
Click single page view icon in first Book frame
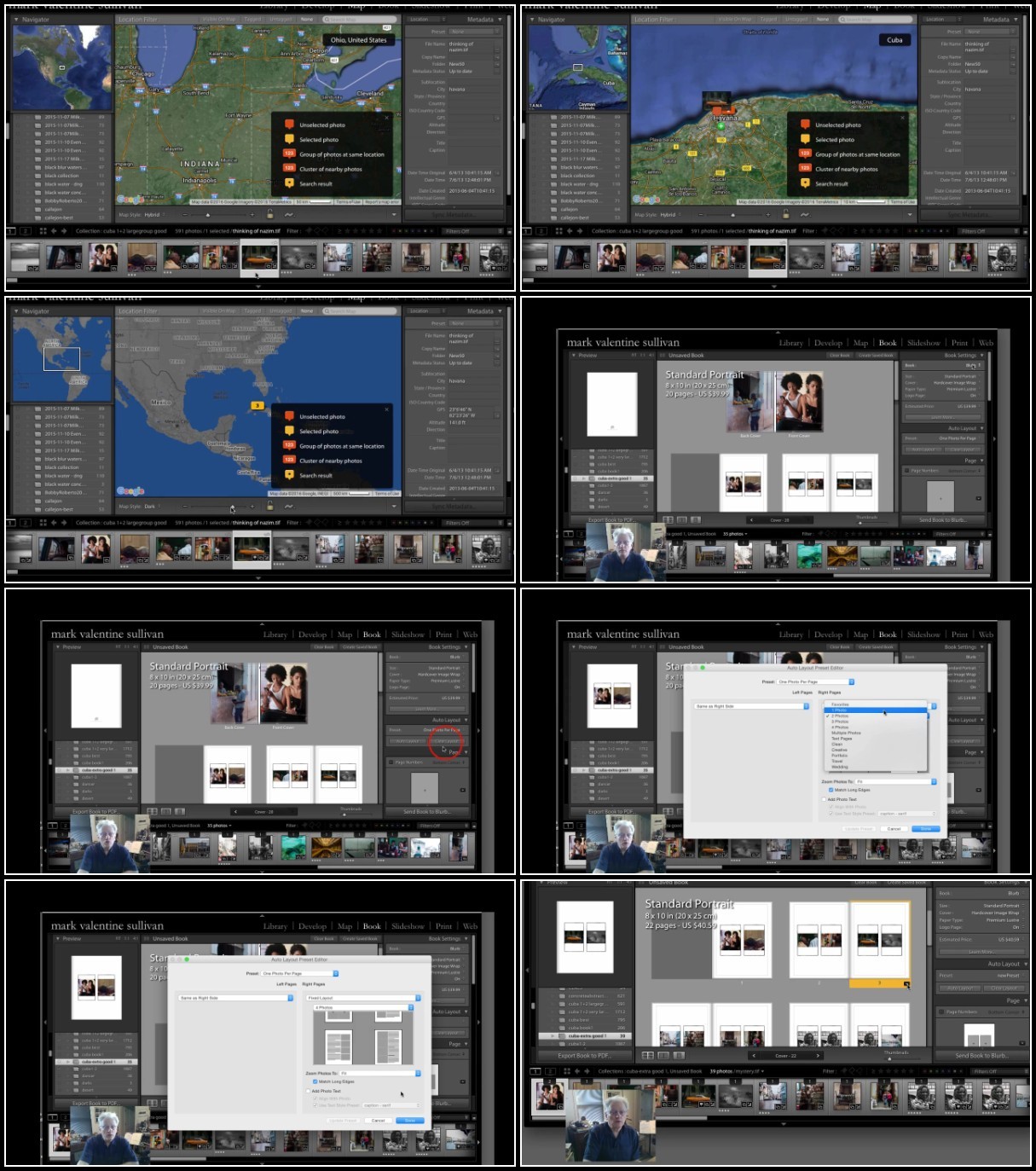point(696,519)
